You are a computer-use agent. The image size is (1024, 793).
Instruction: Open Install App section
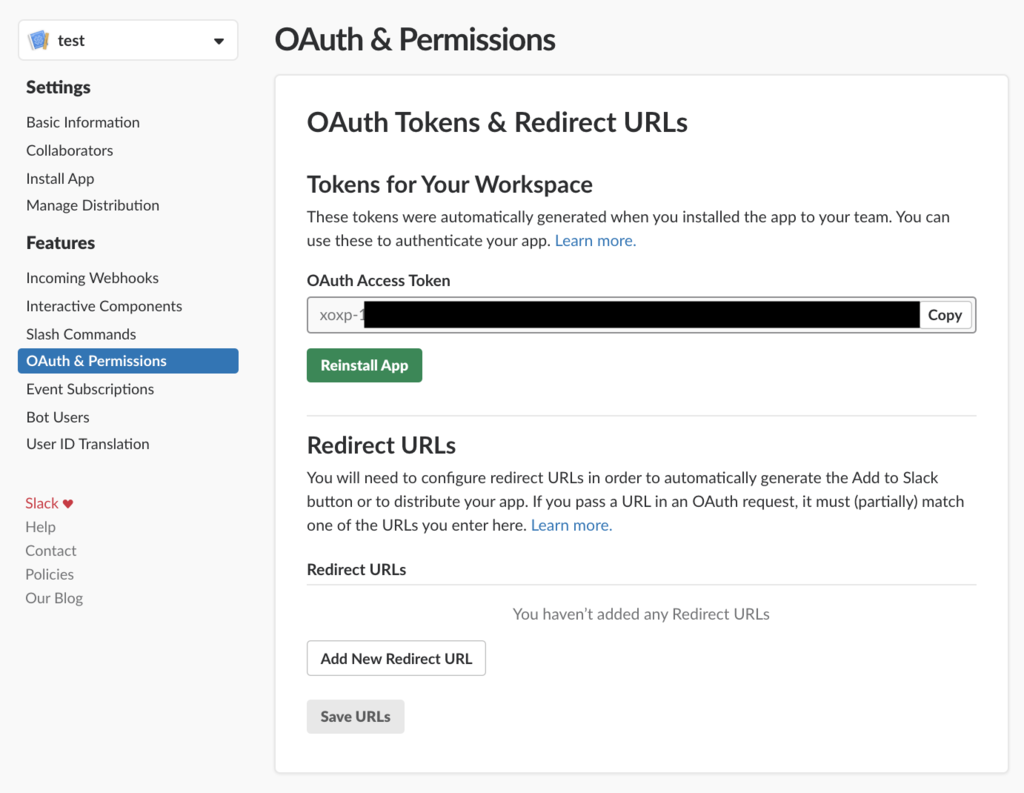[60, 178]
